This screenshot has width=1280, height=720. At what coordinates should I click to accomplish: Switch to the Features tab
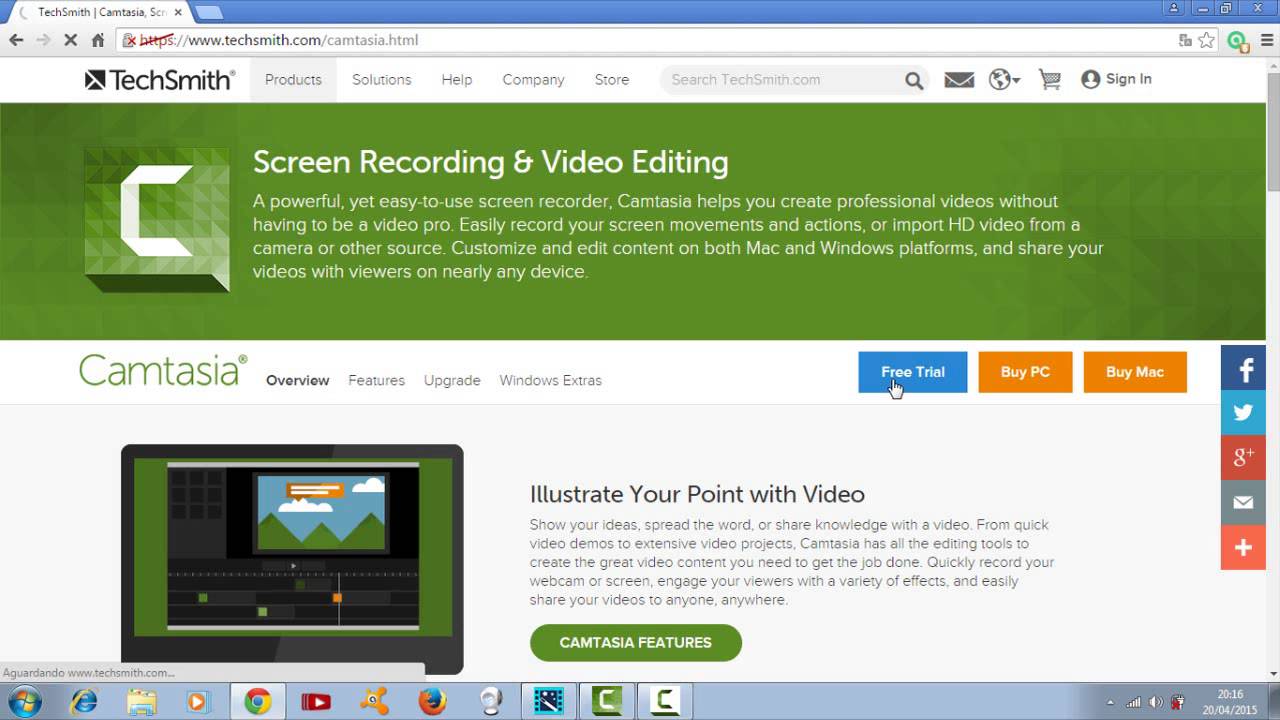tap(376, 380)
